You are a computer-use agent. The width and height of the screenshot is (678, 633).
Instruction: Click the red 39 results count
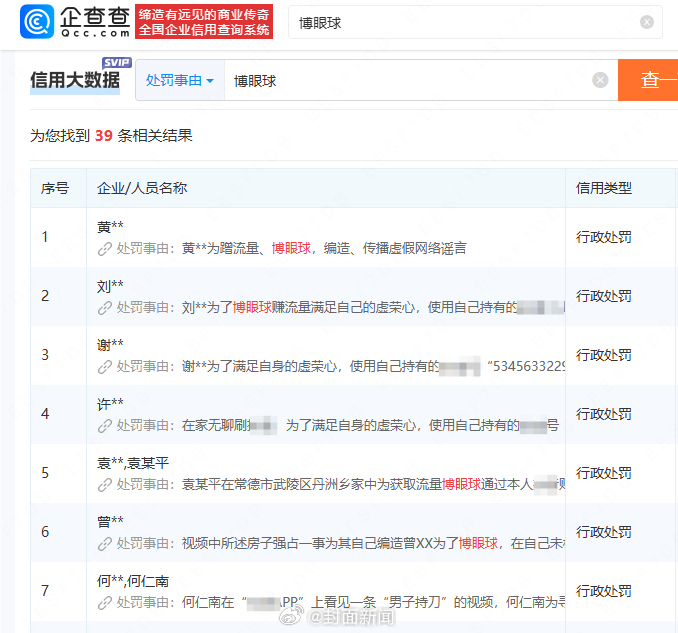(104, 136)
